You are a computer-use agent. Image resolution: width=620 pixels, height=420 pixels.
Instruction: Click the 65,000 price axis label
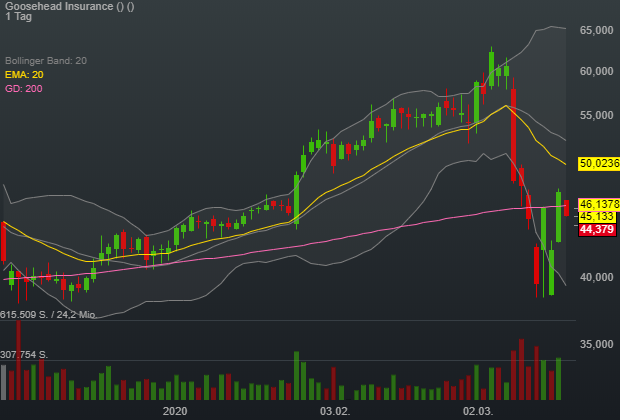596,30
